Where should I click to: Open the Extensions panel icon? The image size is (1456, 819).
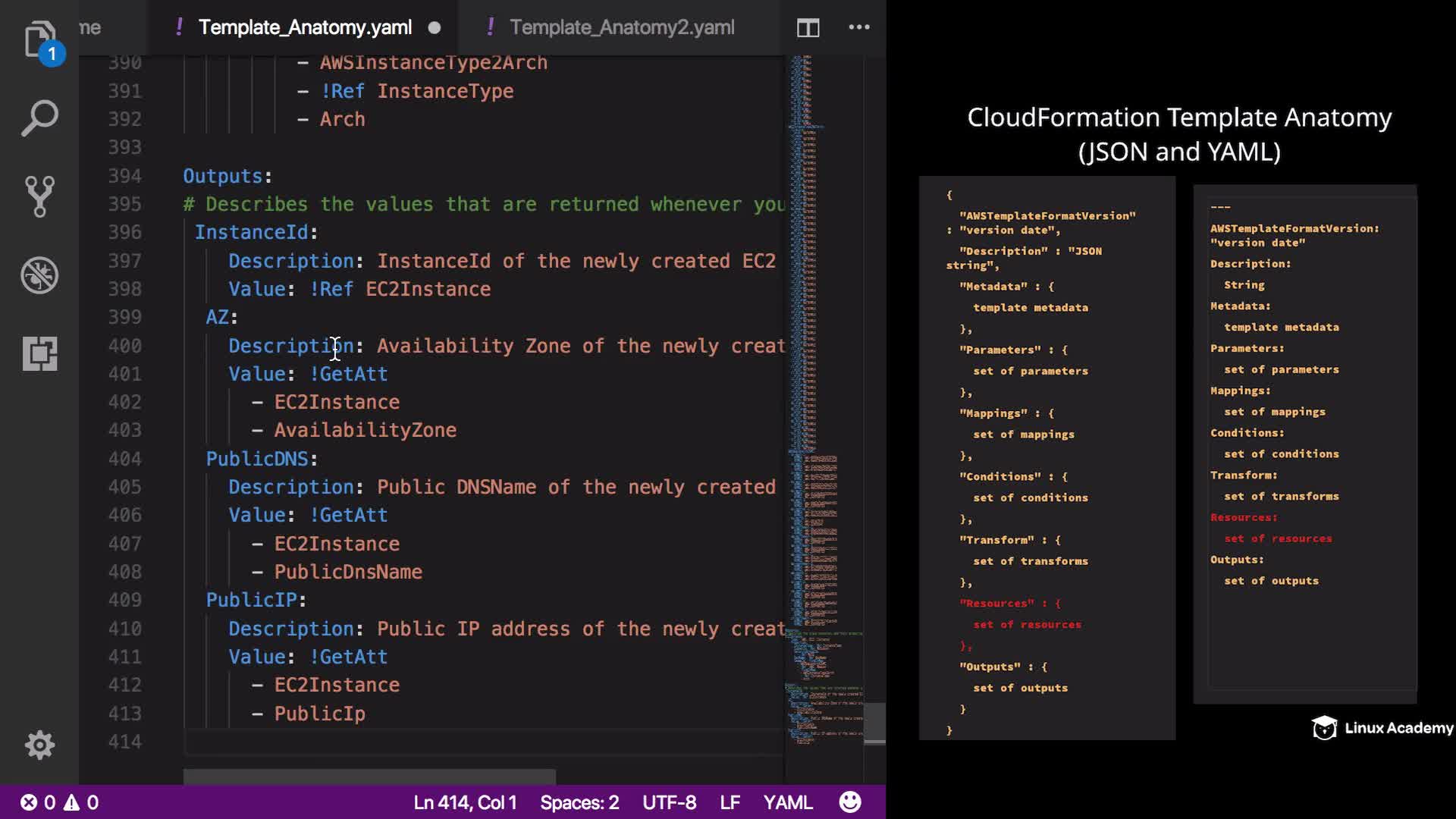[39, 353]
